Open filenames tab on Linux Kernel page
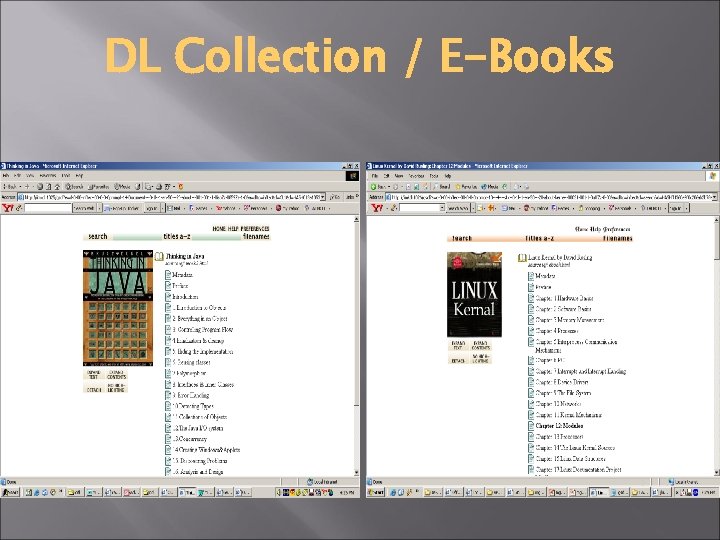 (618, 238)
